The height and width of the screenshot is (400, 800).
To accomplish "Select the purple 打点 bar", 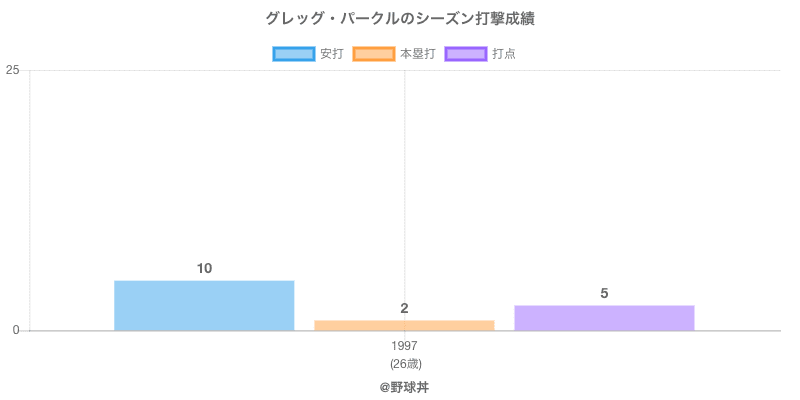I will [604, 318].
